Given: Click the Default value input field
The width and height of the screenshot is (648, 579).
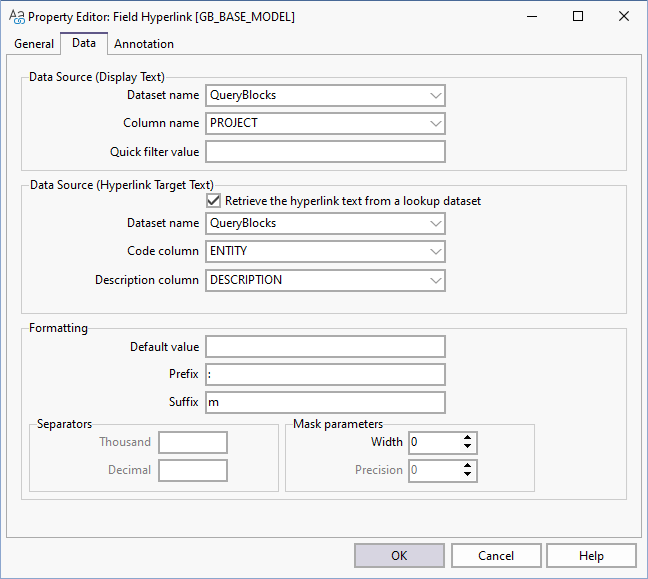Looking at the screenshot, I should [x=325, y=346].
